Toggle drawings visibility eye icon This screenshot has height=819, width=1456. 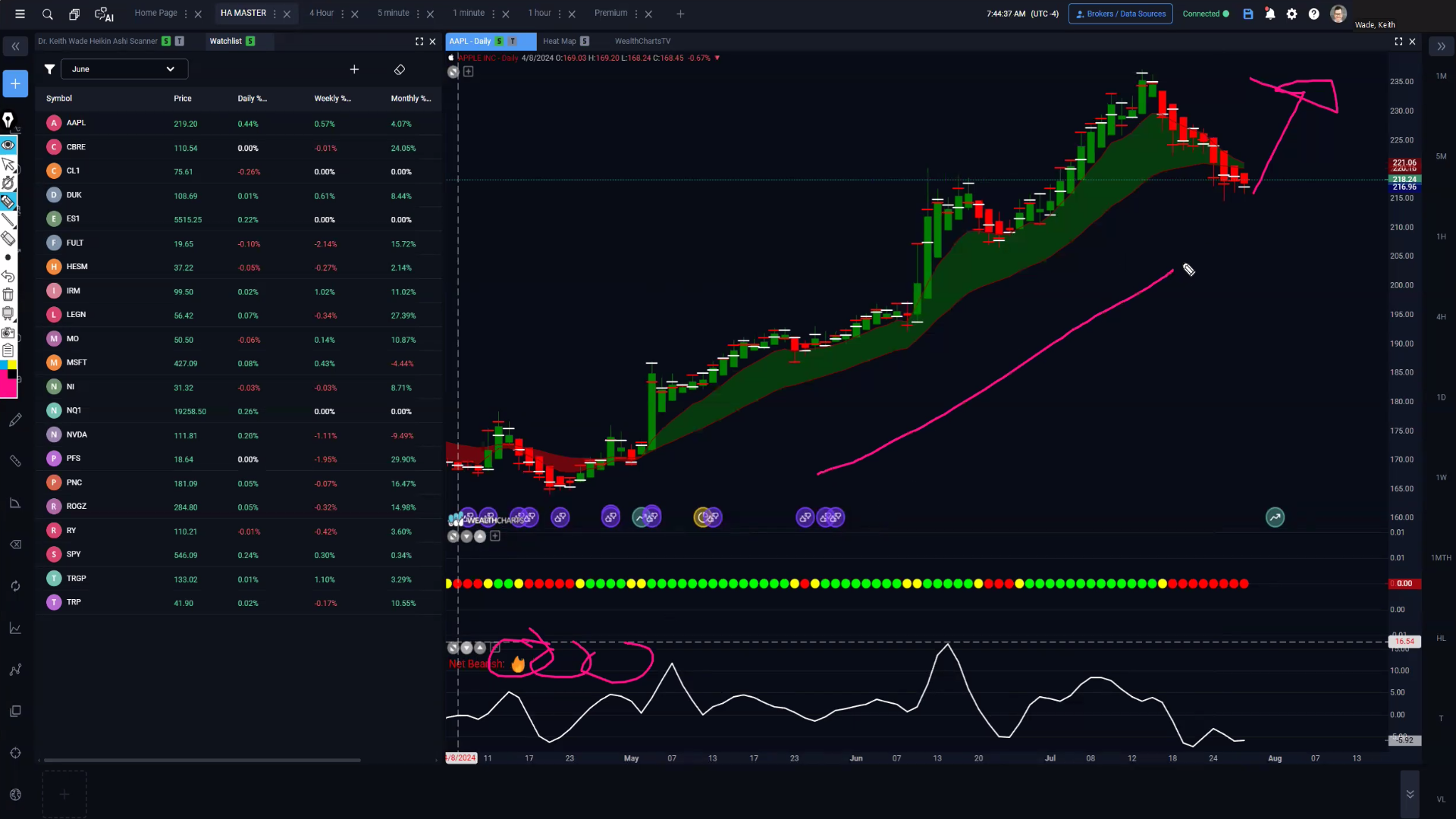click(8, 145)
